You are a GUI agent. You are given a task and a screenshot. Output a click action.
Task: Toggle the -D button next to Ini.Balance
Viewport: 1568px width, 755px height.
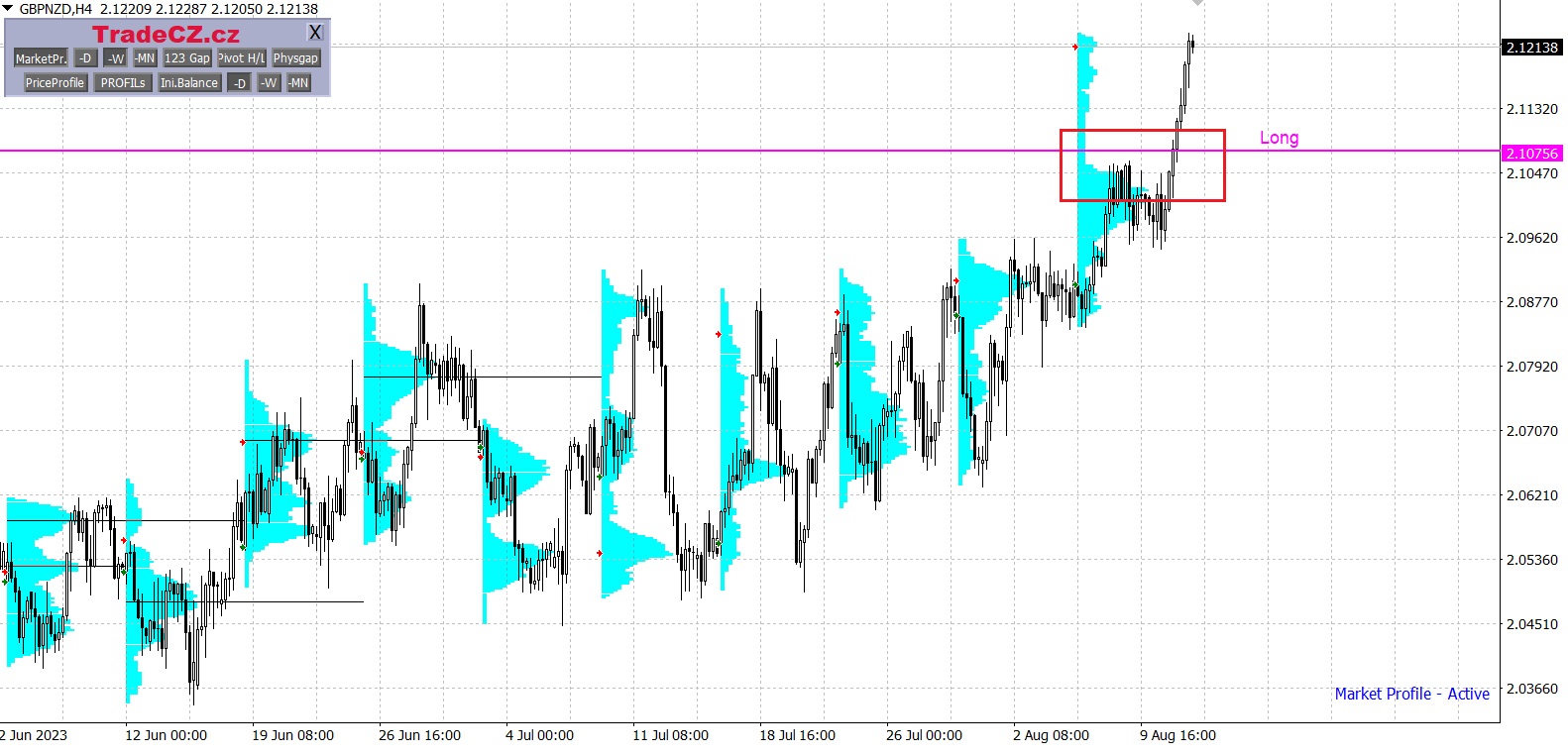[239, 83]
